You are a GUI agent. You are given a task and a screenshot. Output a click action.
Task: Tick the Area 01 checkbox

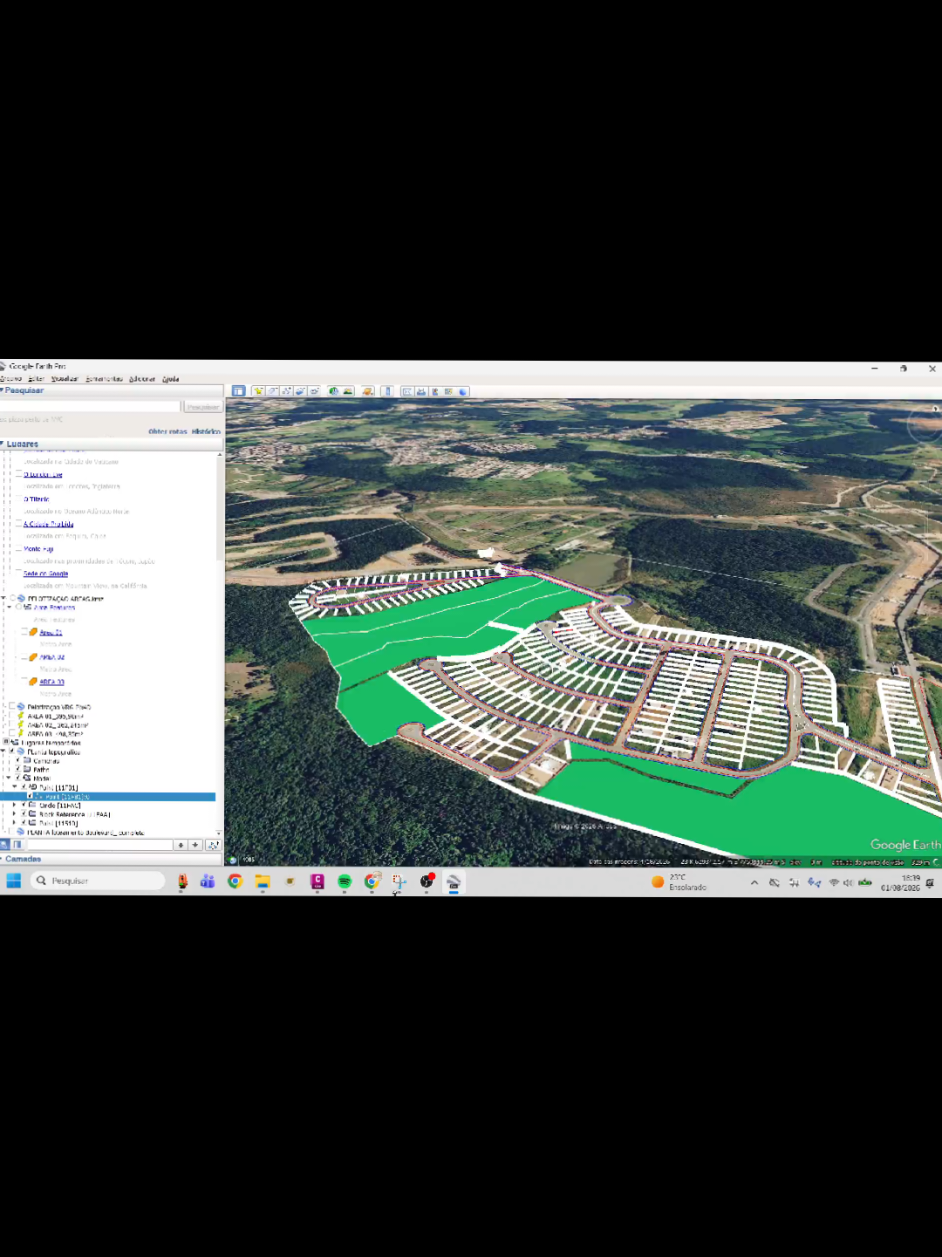pyautogui.click(x=24, y=631)
